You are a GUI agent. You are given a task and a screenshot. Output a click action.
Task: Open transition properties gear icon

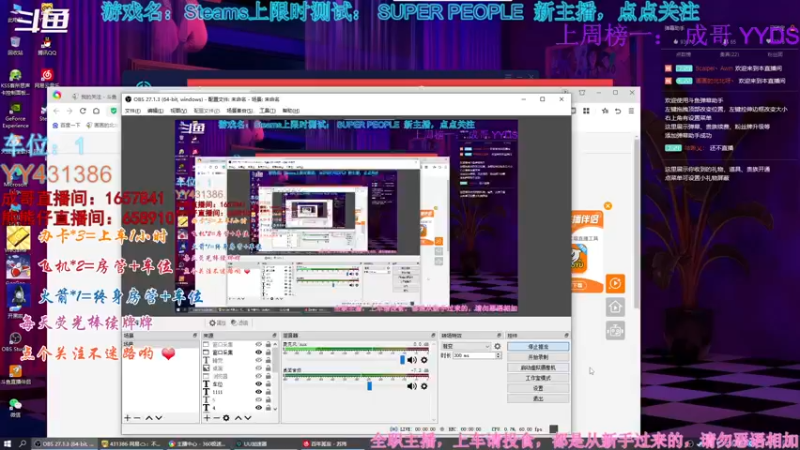click(x=497, y=346)
